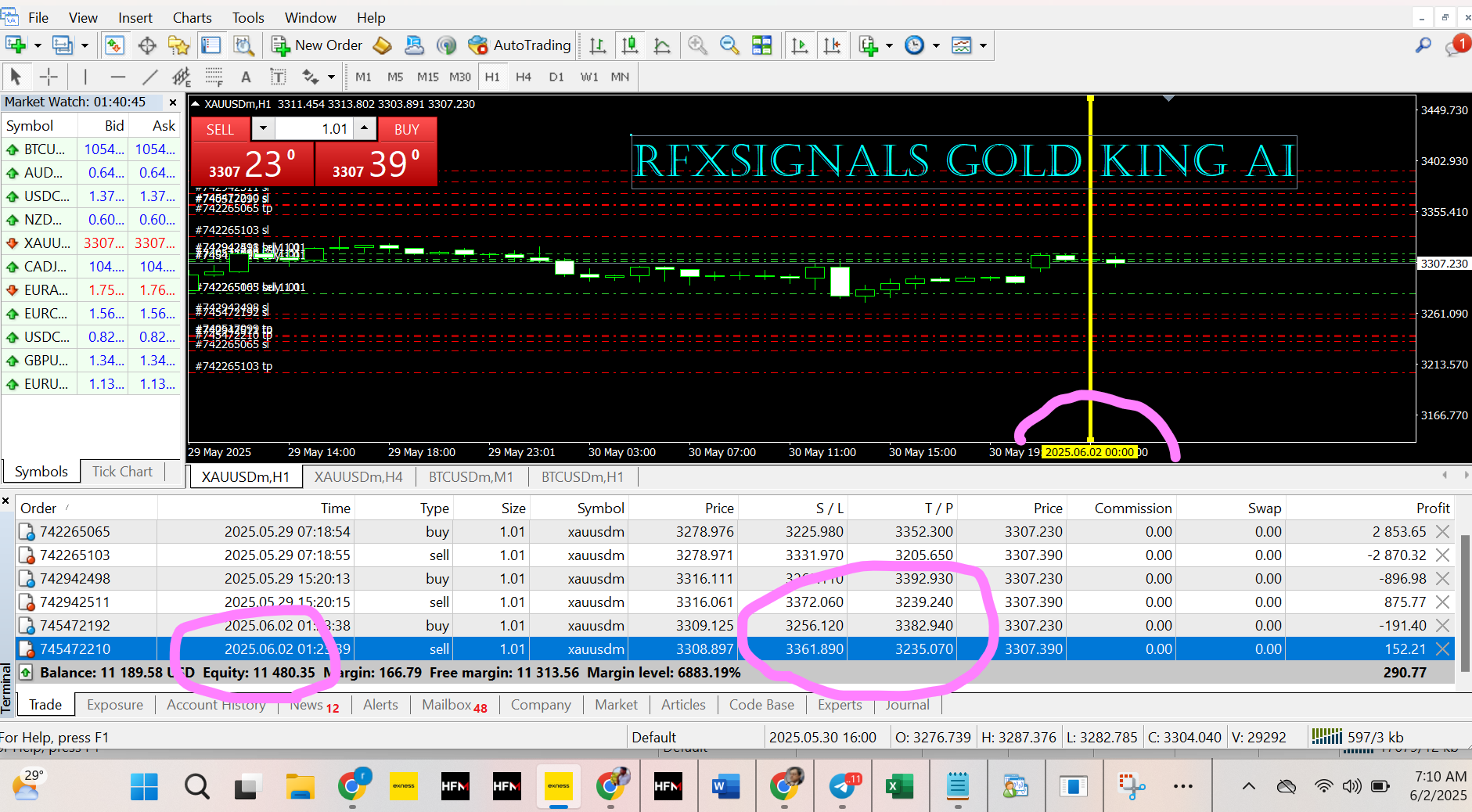Expand the templates dropdown arrow

983,45
